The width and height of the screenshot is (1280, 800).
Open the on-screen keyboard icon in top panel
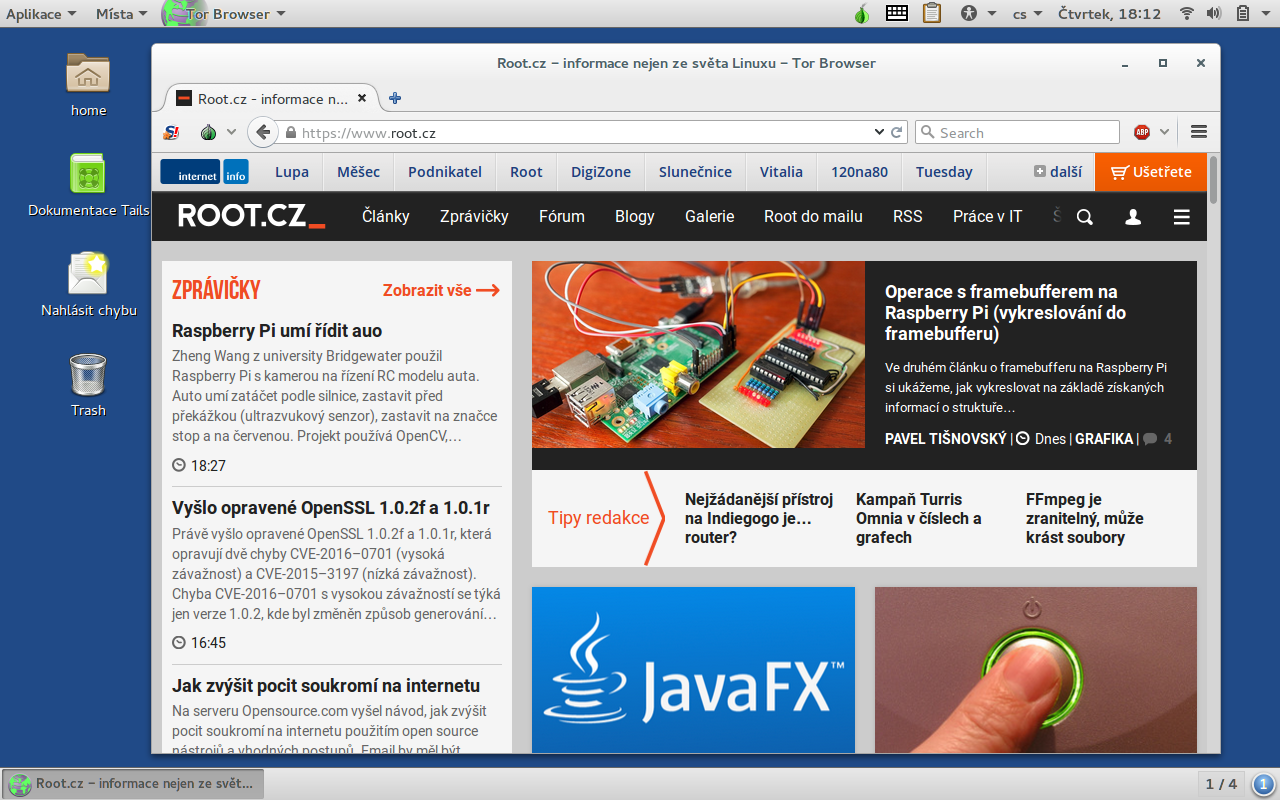[897, 13]
